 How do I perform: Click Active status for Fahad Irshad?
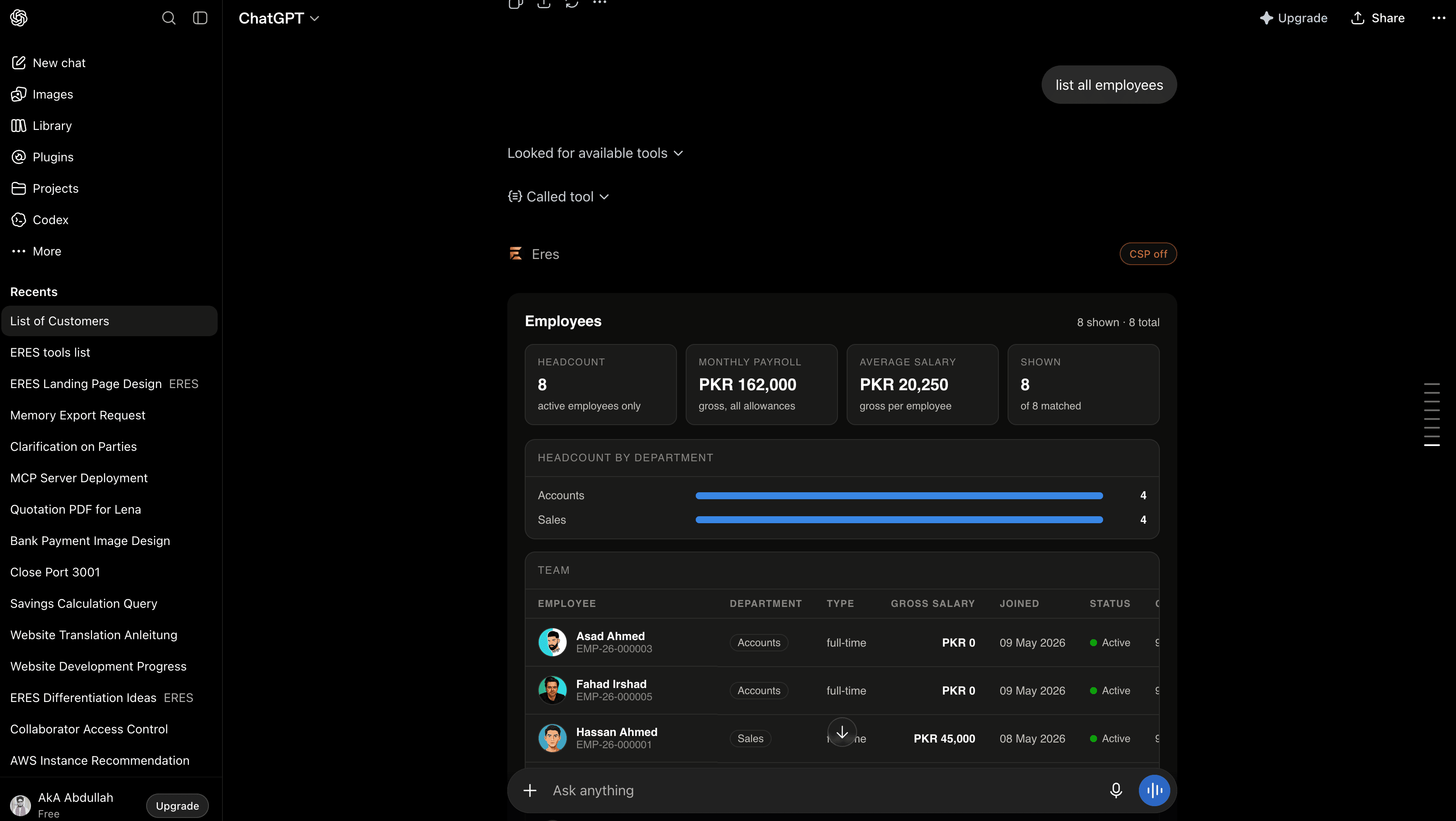coord(1110,691)
